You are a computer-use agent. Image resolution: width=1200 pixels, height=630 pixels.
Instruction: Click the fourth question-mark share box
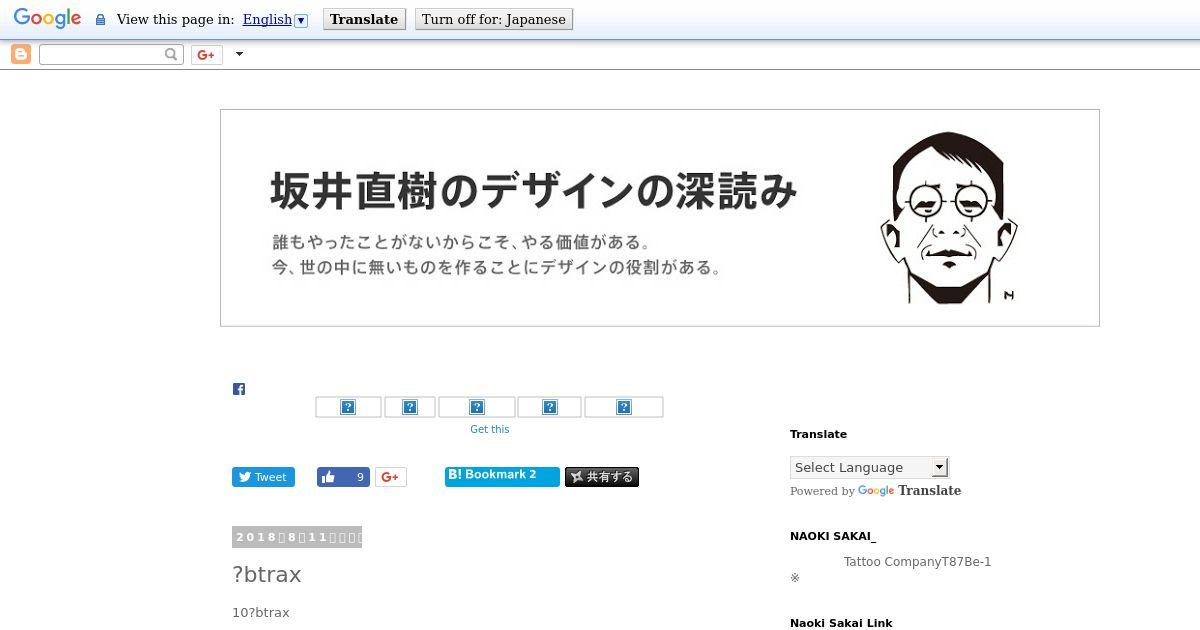[x=550, y=407]
